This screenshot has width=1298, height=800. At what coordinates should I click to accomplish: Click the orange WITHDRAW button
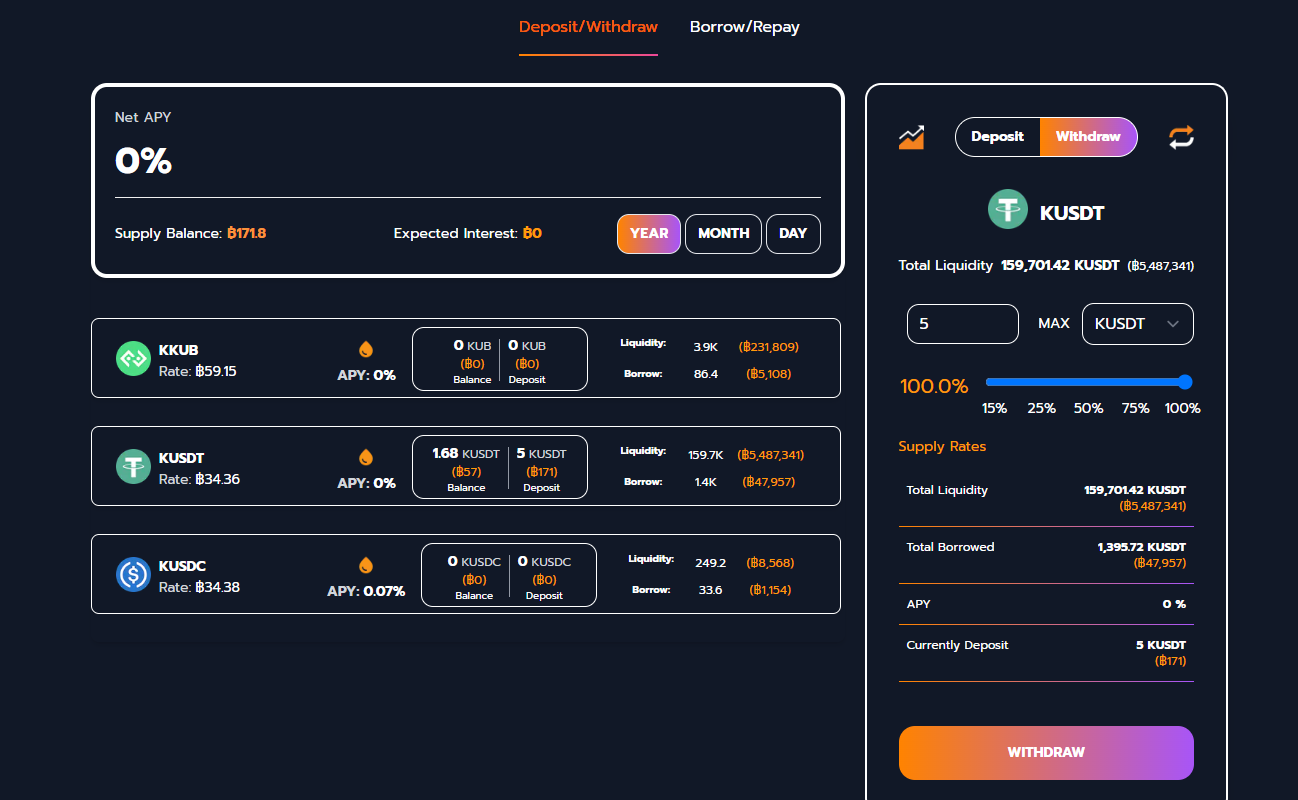[1046, 753]
